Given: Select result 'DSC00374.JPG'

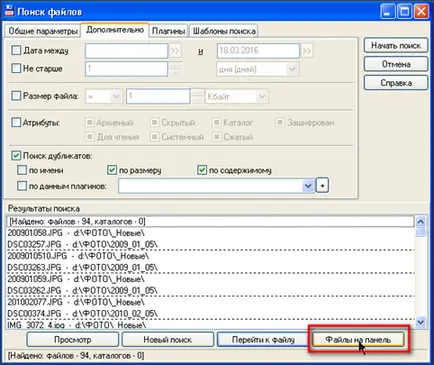Looking at the screenshot, I should [210, 314].
